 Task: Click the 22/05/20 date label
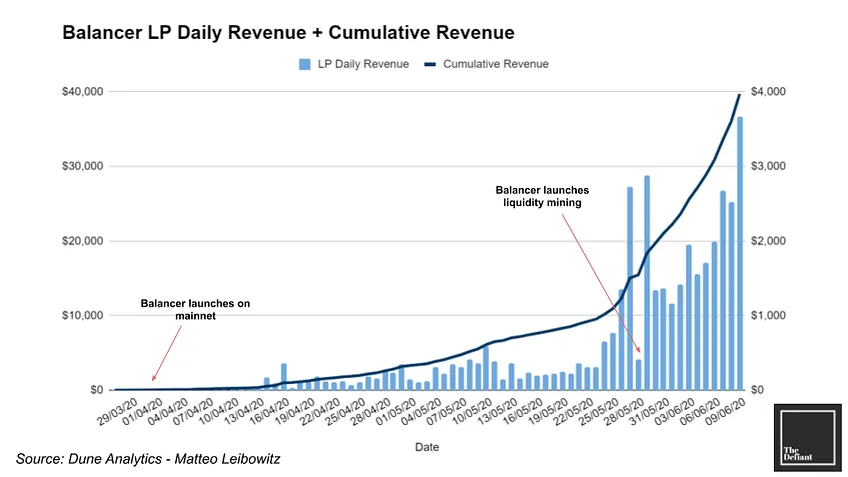(x=574, y=412)
